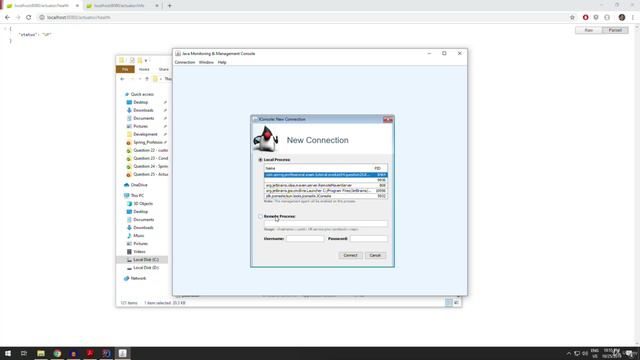Select Local Disk (D:) in sidebar

(x=146, y=268)
